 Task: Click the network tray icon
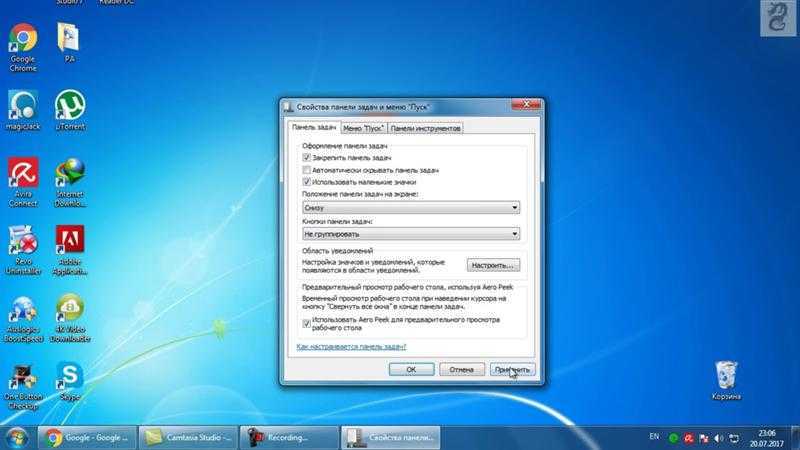734,438
